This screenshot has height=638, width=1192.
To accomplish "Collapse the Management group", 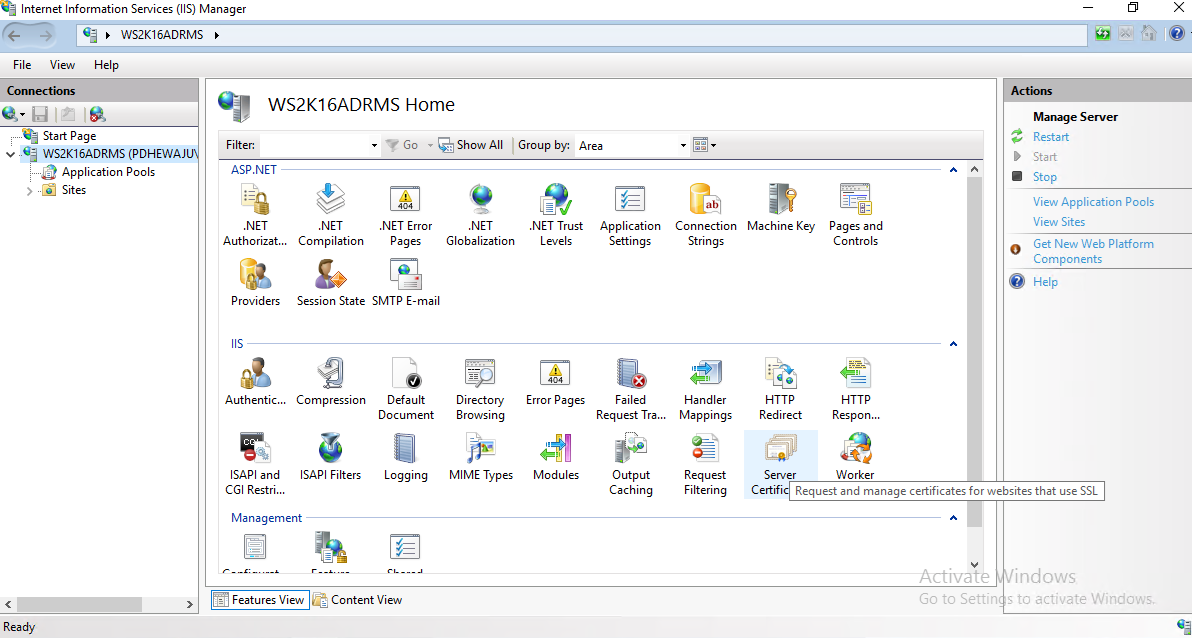I will [953, 518].
